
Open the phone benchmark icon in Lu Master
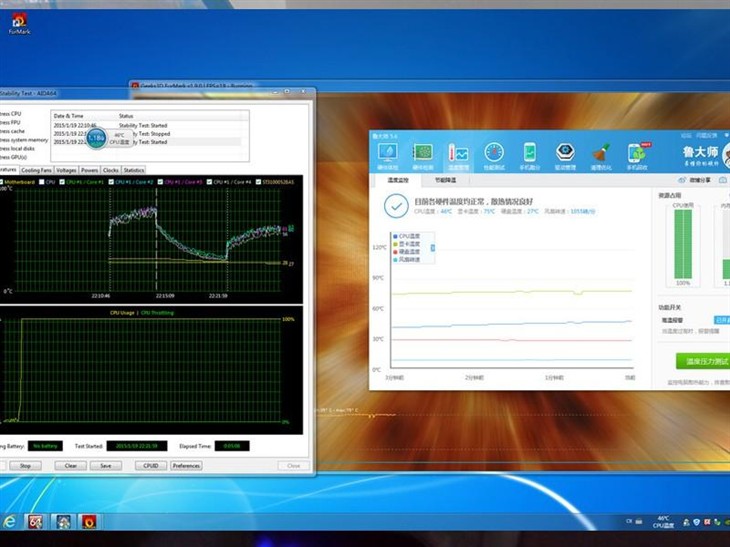(530, 156)
